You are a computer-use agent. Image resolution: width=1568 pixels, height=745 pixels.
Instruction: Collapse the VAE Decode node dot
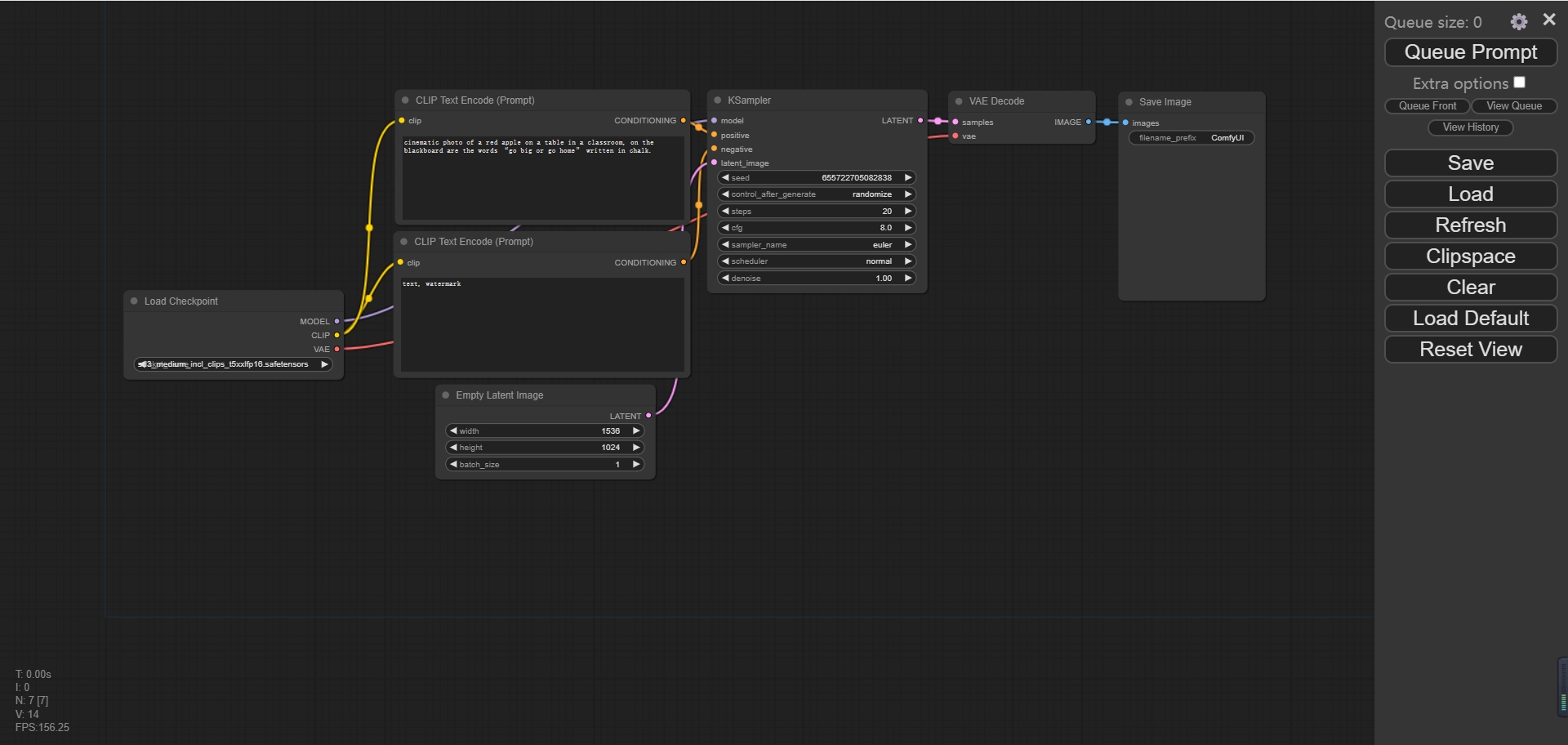pyautogui.click(x=959, y=101)
